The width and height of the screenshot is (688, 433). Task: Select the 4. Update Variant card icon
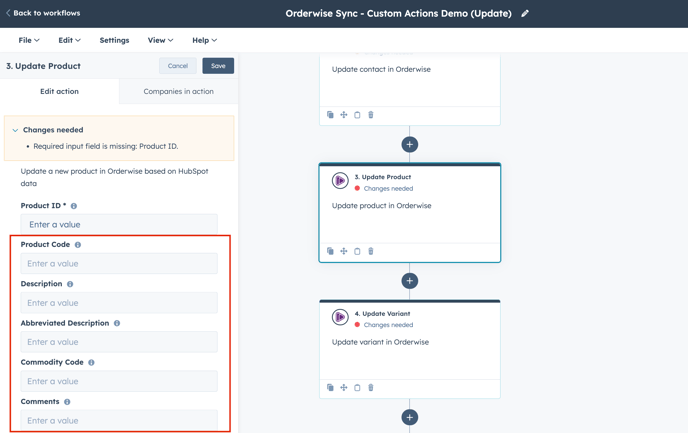pyautogui.click(x=340, y=317)
